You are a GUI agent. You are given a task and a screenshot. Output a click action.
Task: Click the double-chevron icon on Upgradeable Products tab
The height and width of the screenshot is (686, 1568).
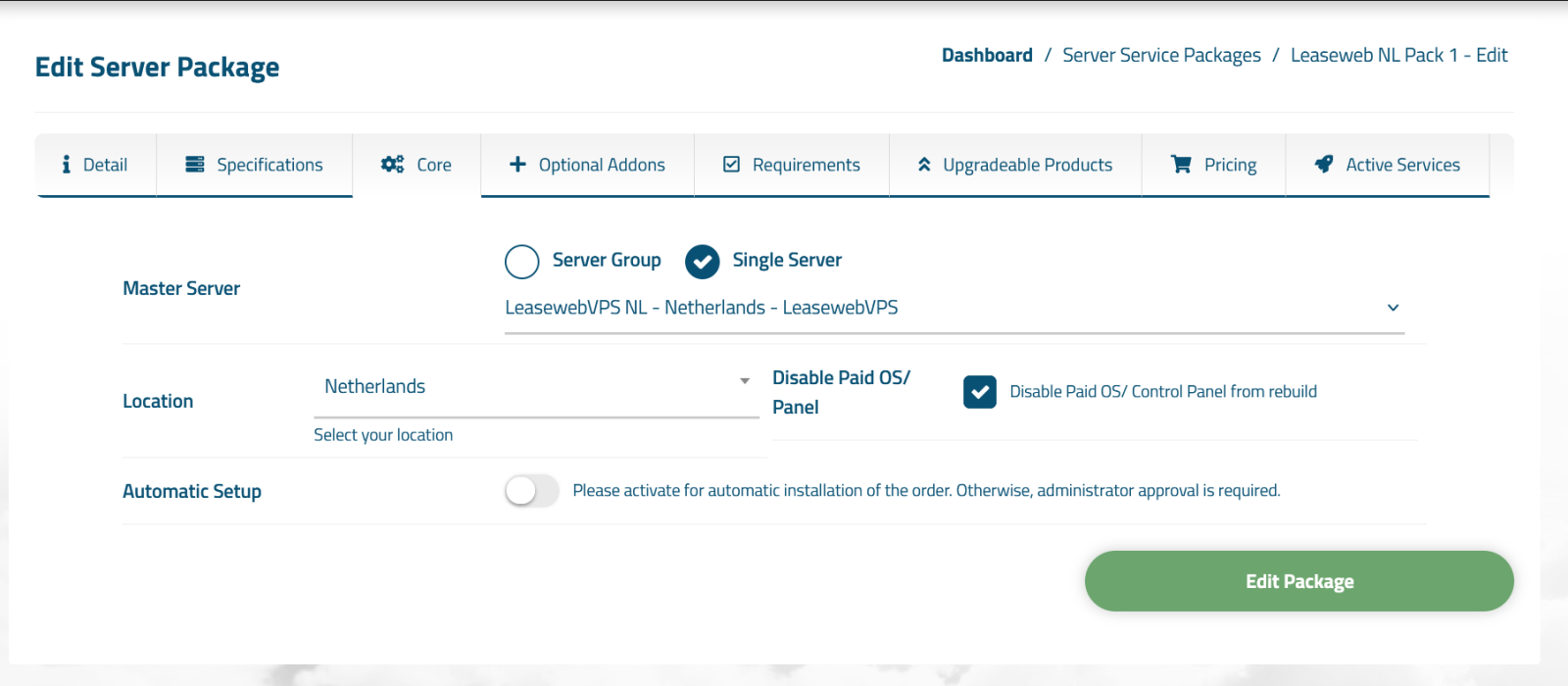click(x=924, y=165)
